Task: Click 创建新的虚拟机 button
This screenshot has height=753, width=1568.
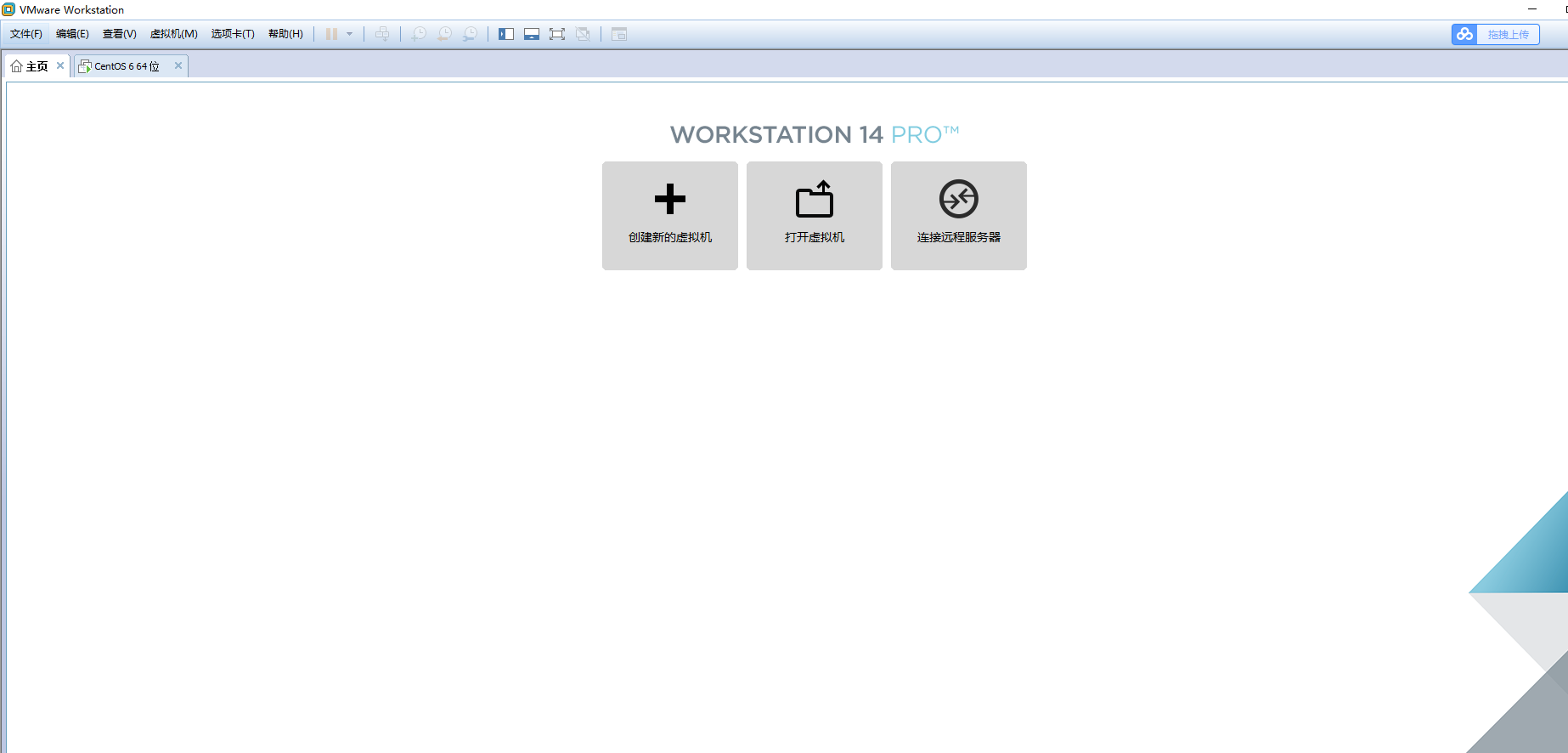Action: pos(670,216)
